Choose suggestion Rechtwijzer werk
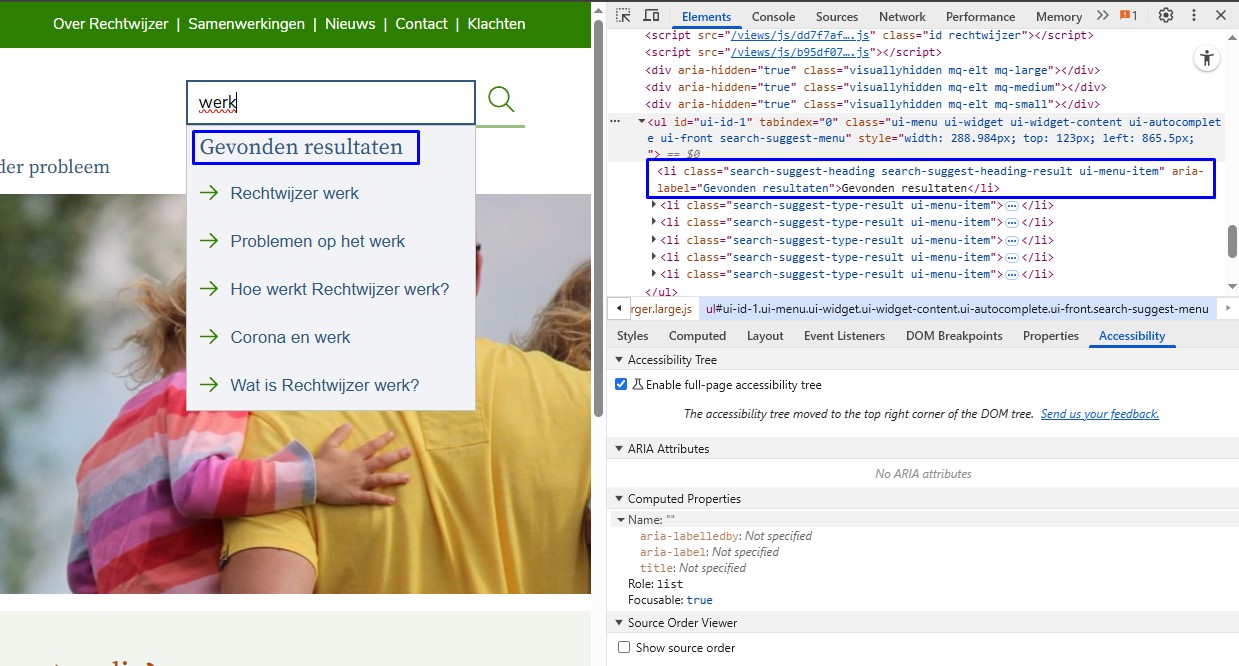The image size is (1239, 666). pyautogui.click(x=330, y=193)
